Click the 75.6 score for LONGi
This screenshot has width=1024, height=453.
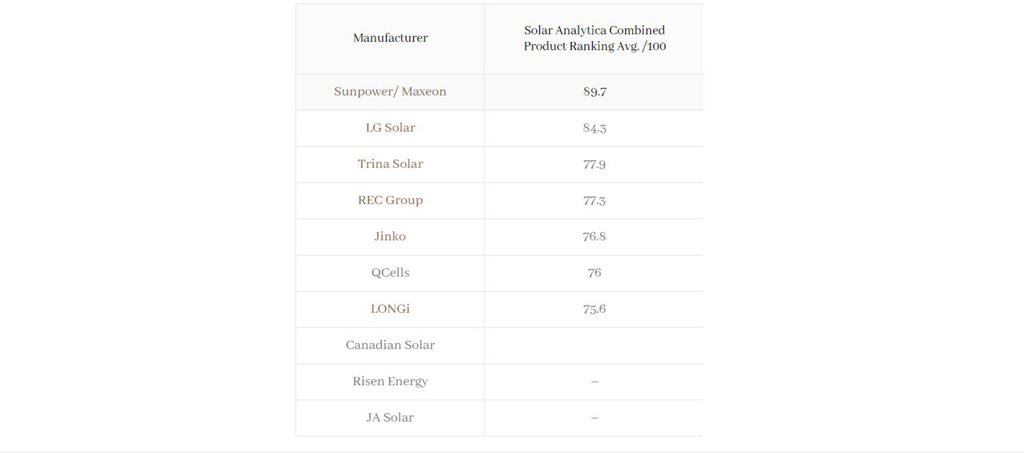594,309
